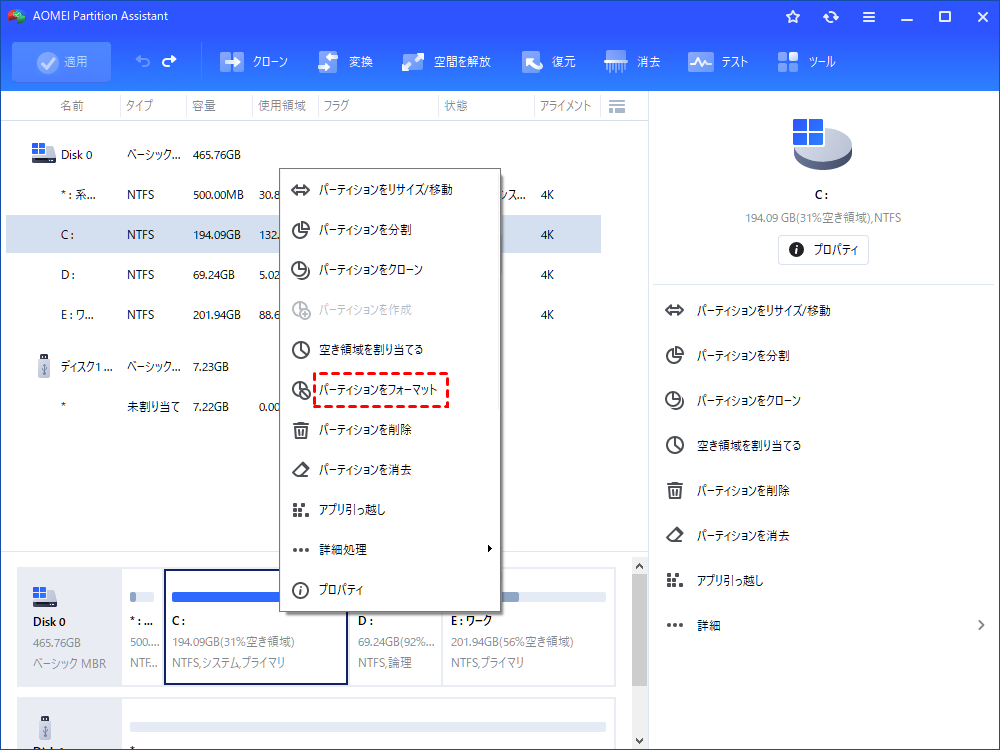Open the hamburger menu in title bar
The width and height of the screenshot is (1000, 750).
[869, 17]
